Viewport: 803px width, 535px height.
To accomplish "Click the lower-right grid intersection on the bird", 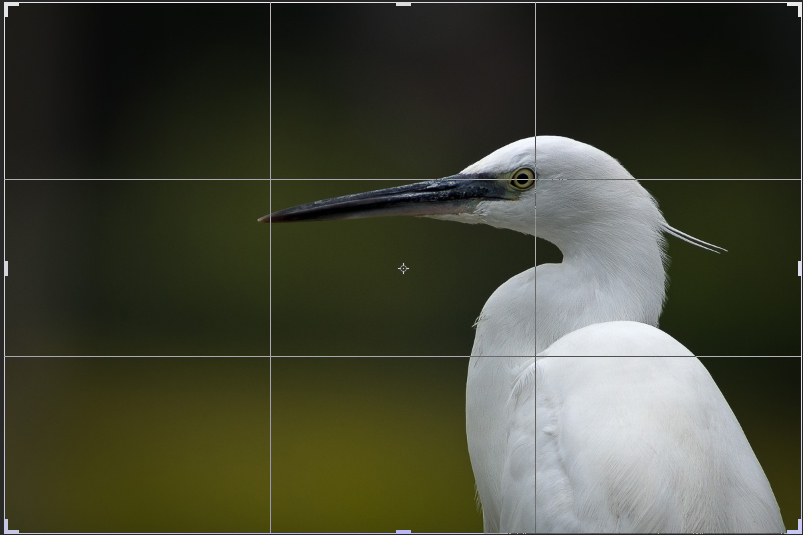I will [535, 356].
